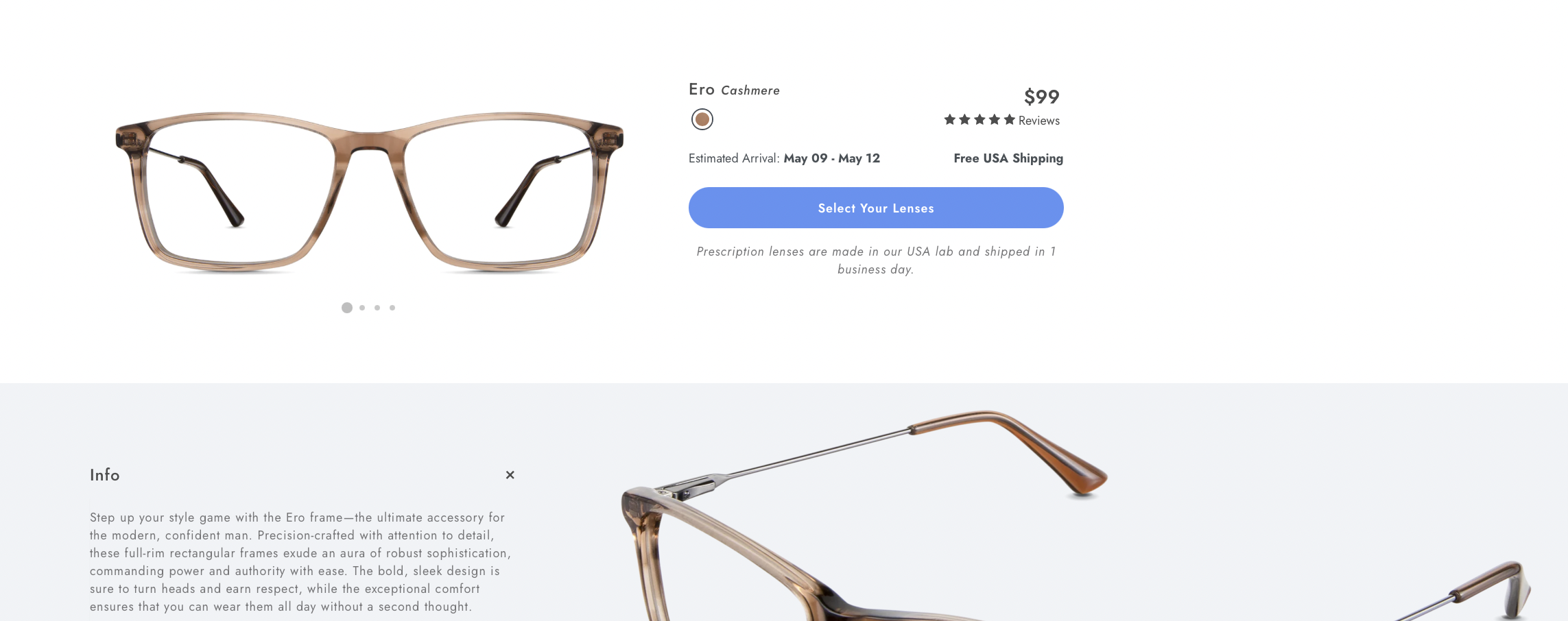Switch to the third carousel dot

[377, 308]
